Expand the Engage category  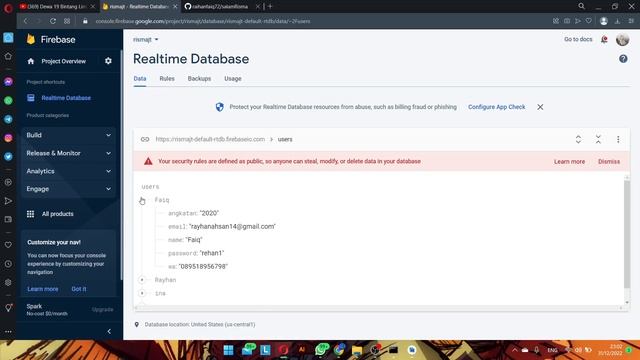click(69, 189)
